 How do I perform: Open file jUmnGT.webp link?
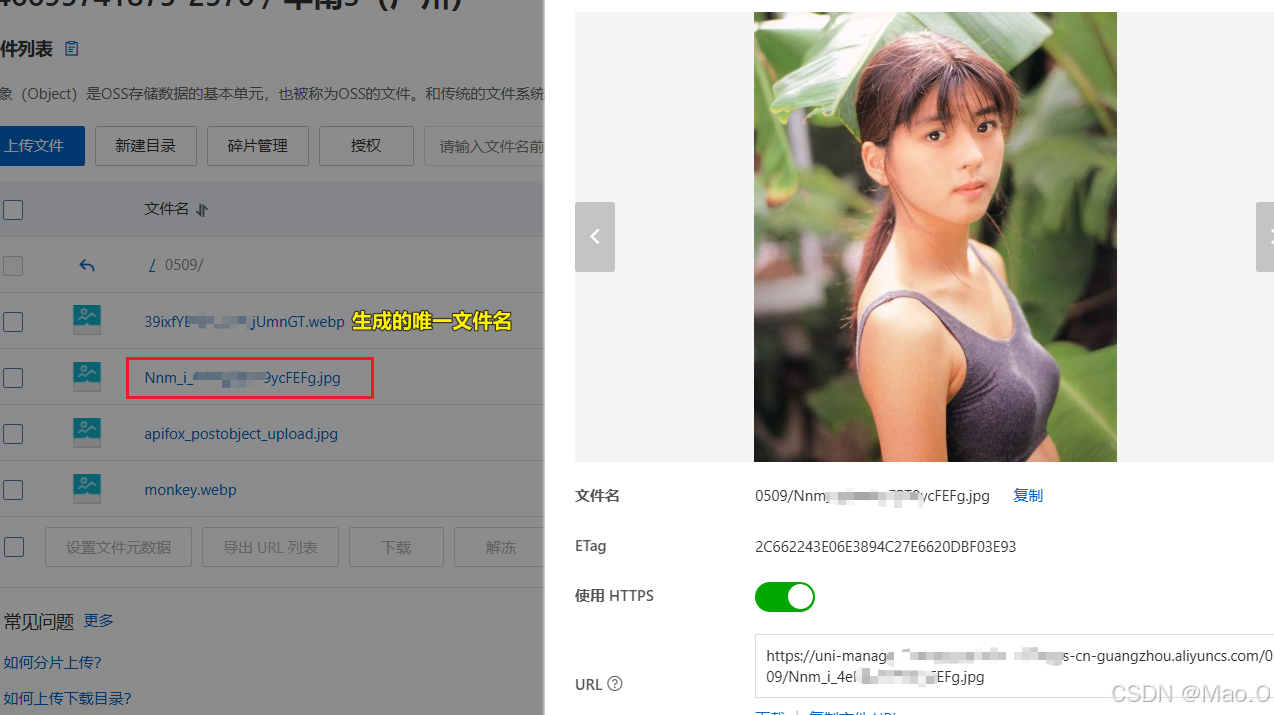244,322
